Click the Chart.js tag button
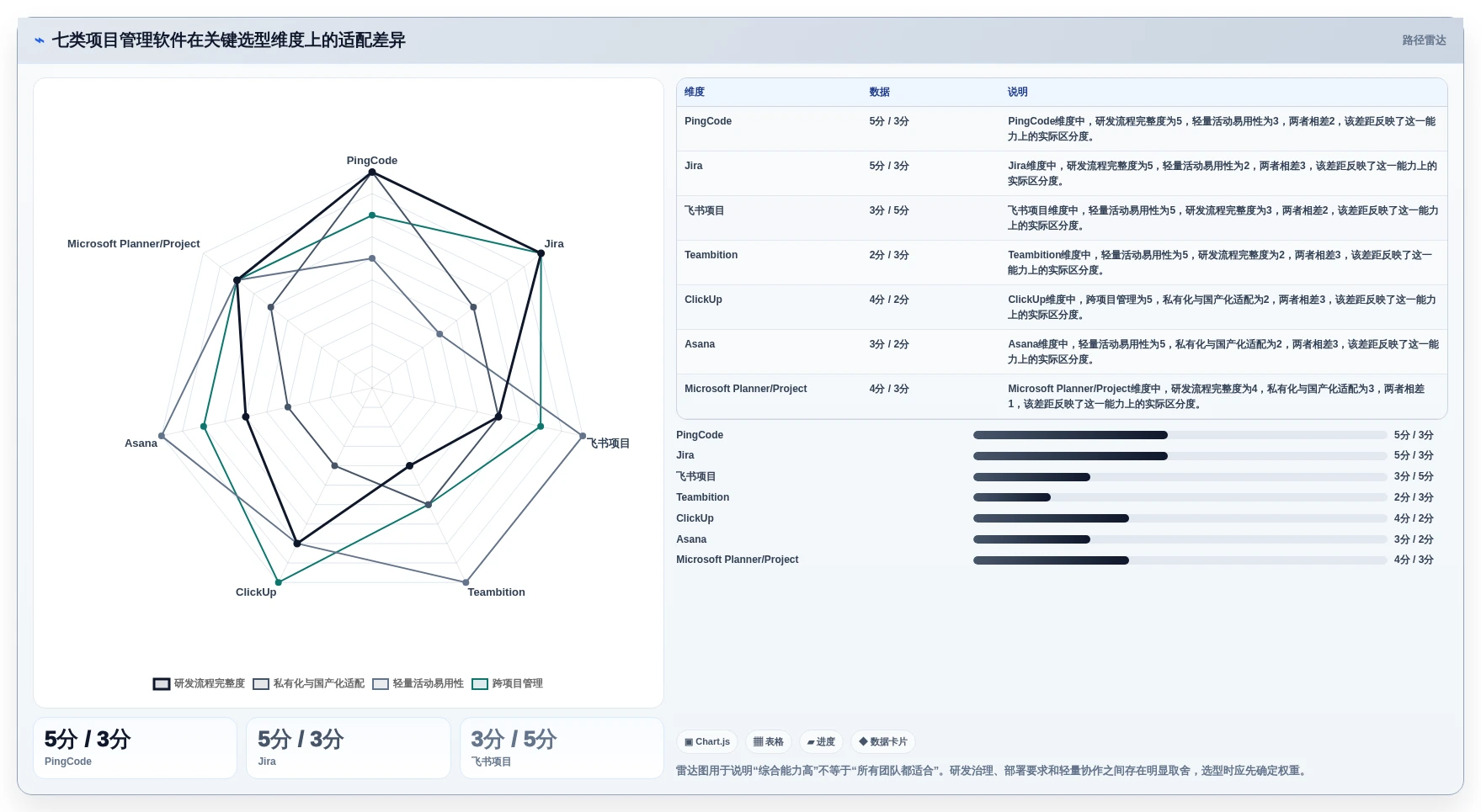 [x=707, y=741]
